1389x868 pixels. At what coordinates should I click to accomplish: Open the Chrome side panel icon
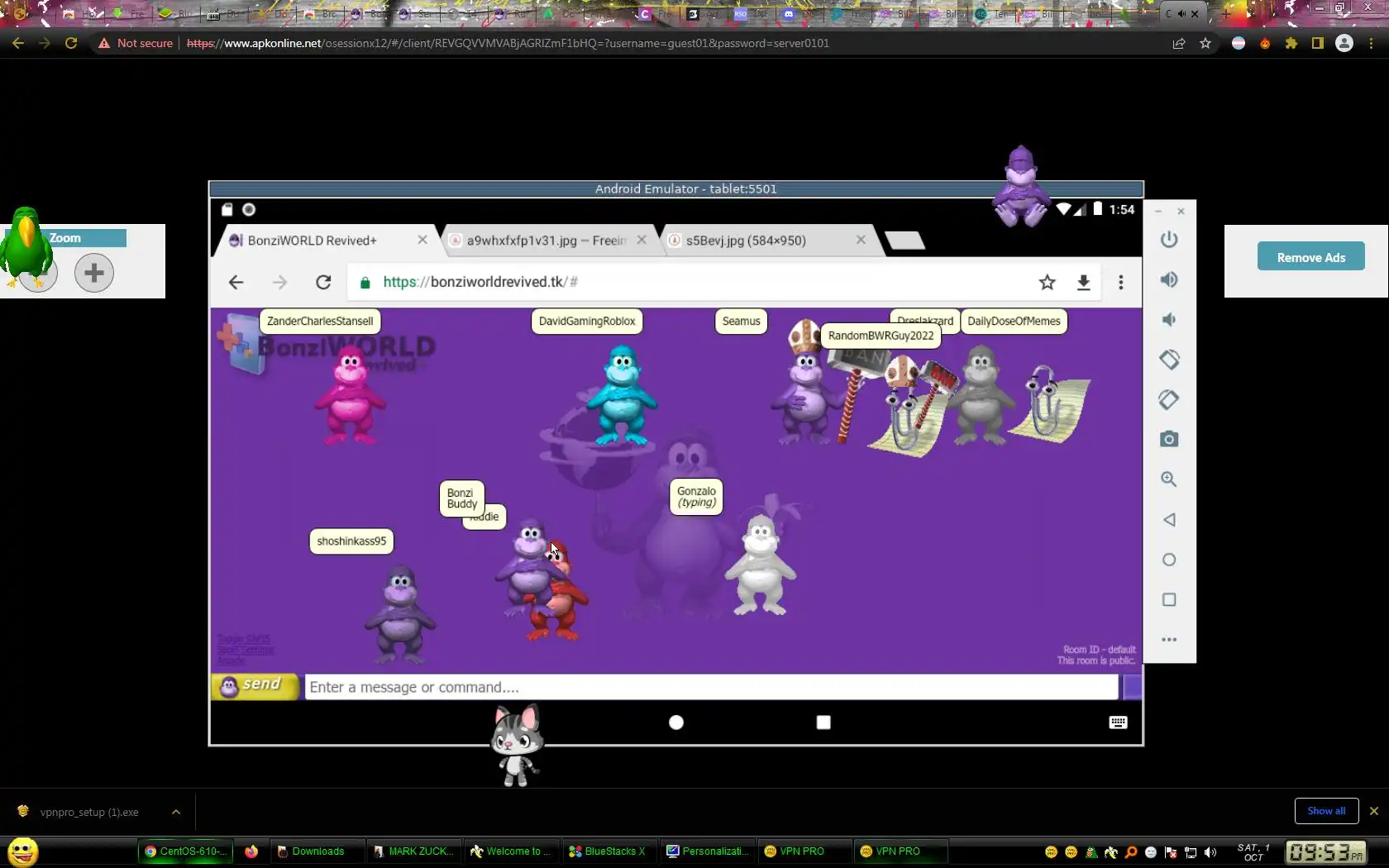coord(1318,43)
